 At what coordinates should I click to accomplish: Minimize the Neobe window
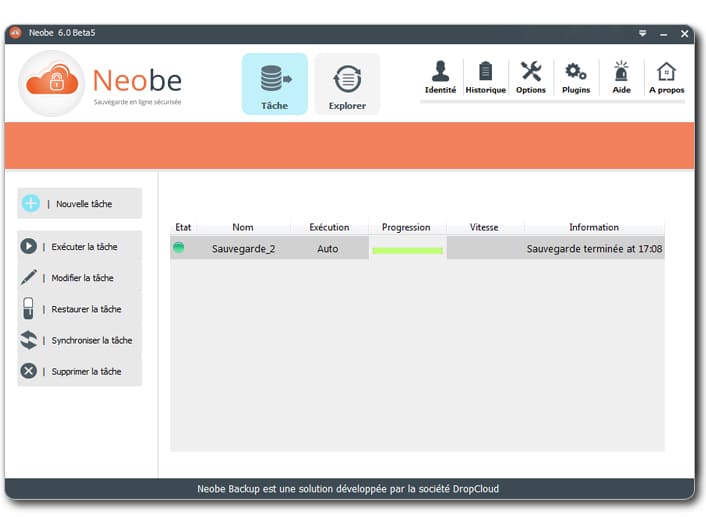coord(664,34)
